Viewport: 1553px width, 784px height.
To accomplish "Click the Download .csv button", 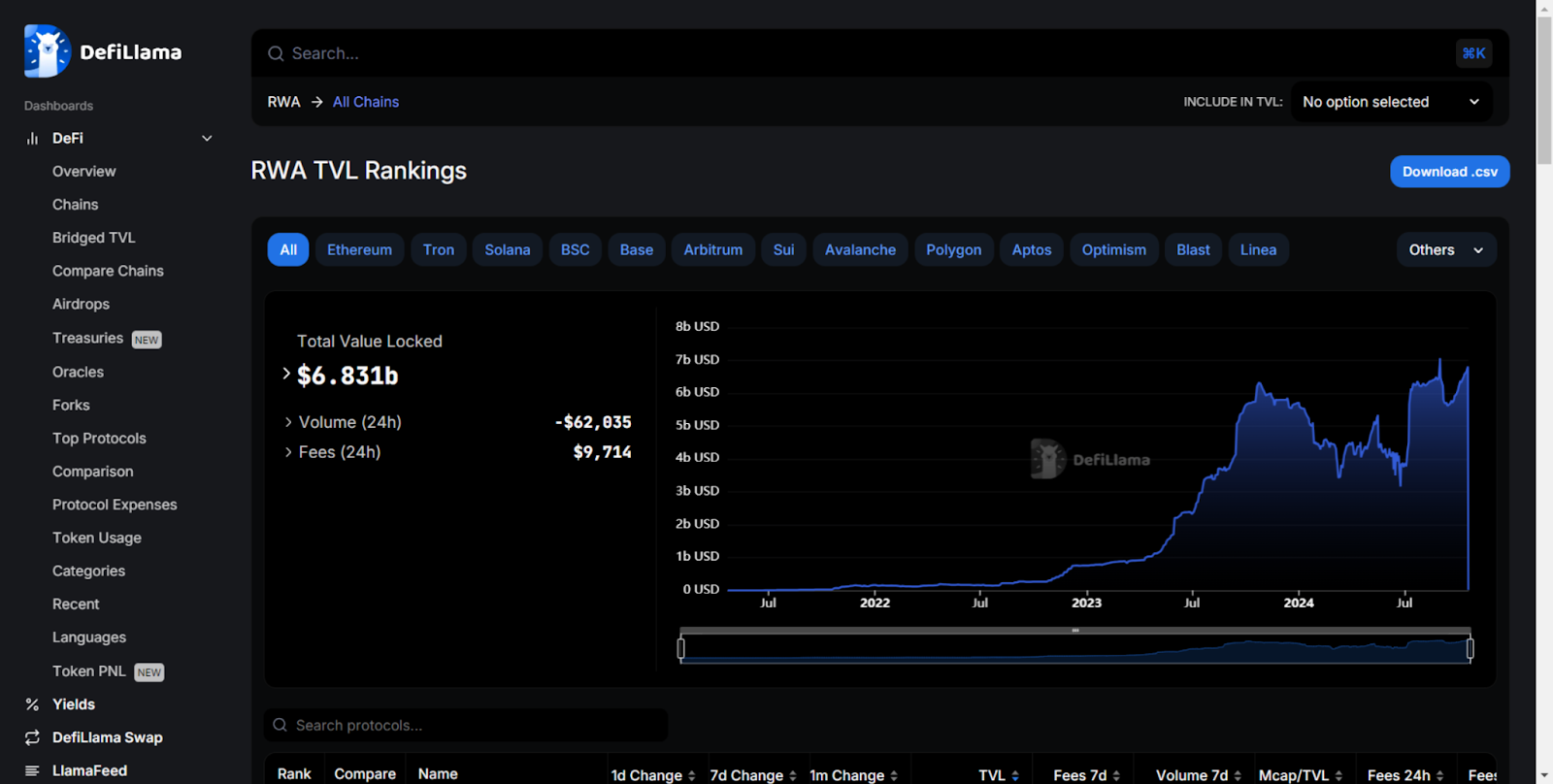I will point(1450,172).
